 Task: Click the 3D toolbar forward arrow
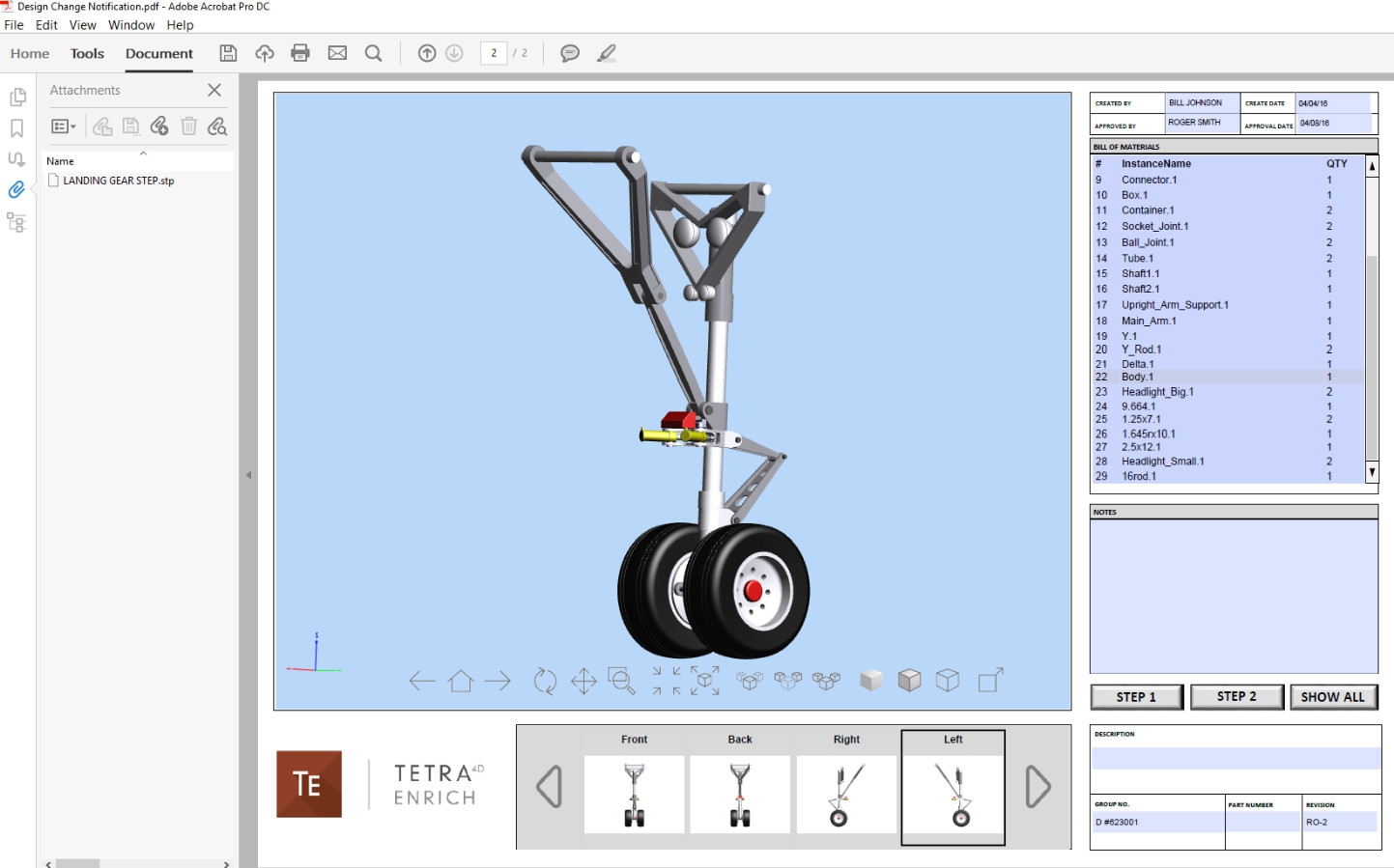tap(498, 681)
